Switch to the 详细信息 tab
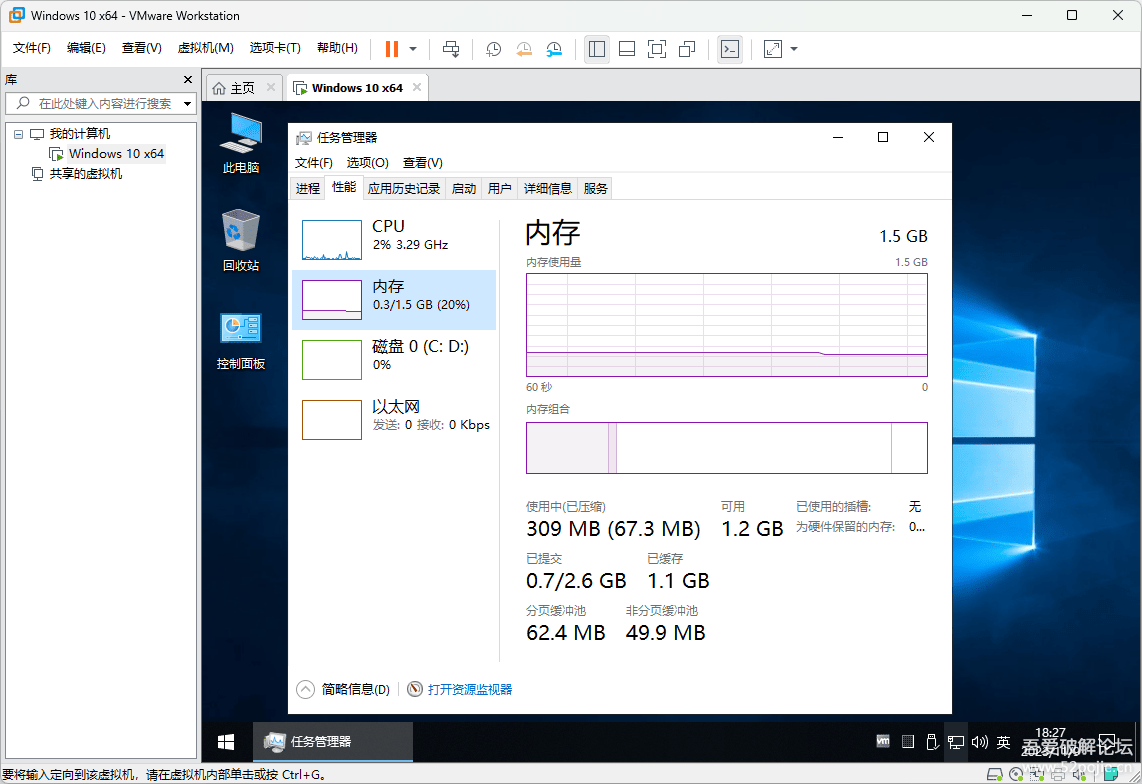Screen dimensions: 1142x784 click(548, 189)
